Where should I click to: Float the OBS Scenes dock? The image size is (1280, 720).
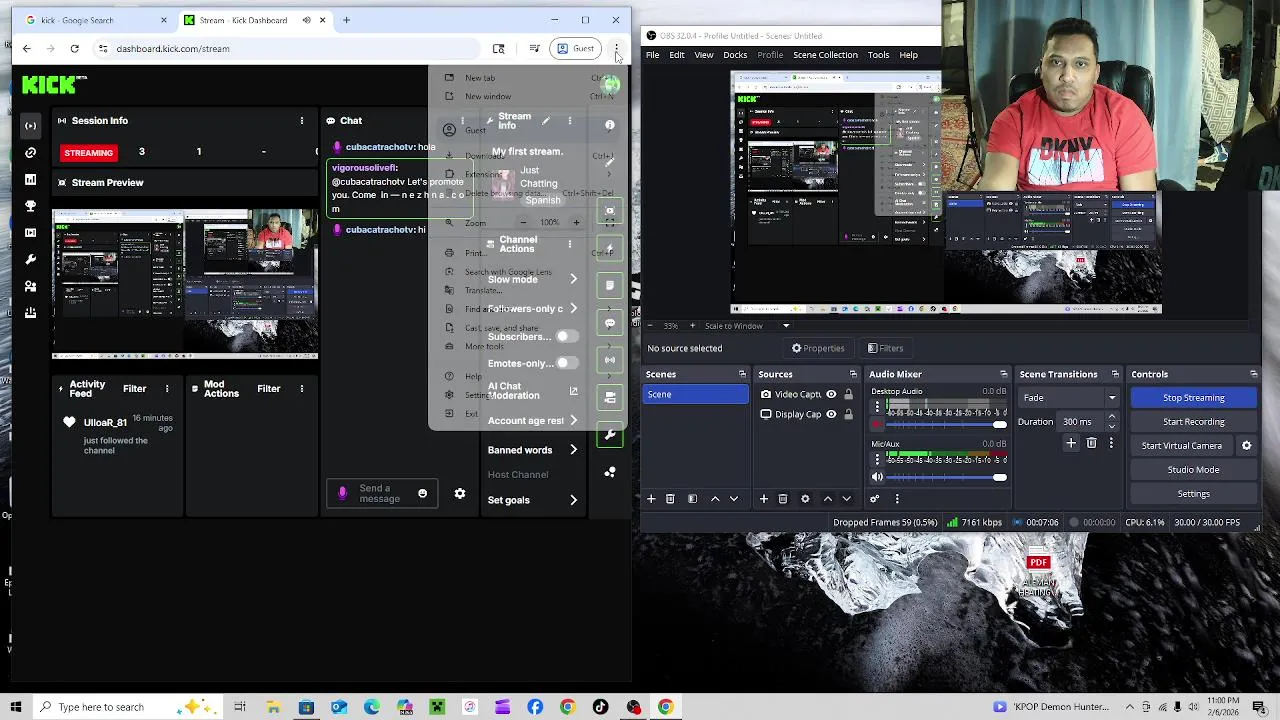pyautogui.click(x=742, y=374)
